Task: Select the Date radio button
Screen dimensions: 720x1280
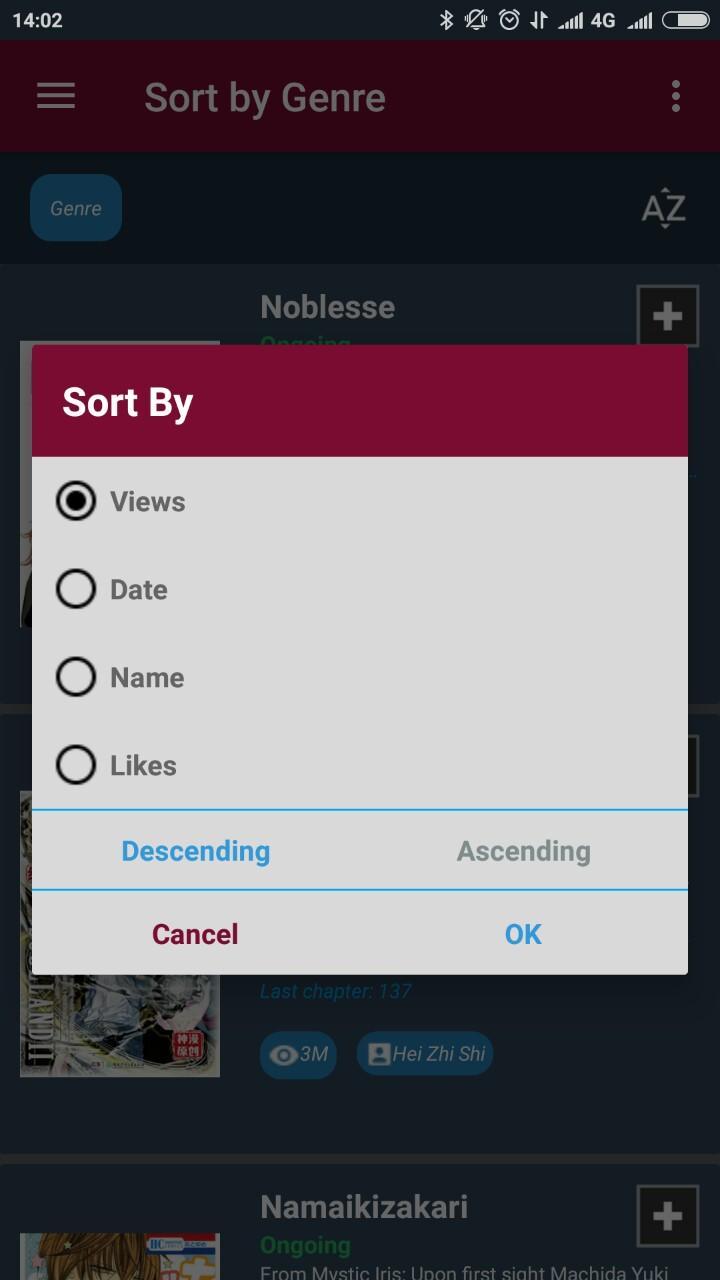Action: 76,589
